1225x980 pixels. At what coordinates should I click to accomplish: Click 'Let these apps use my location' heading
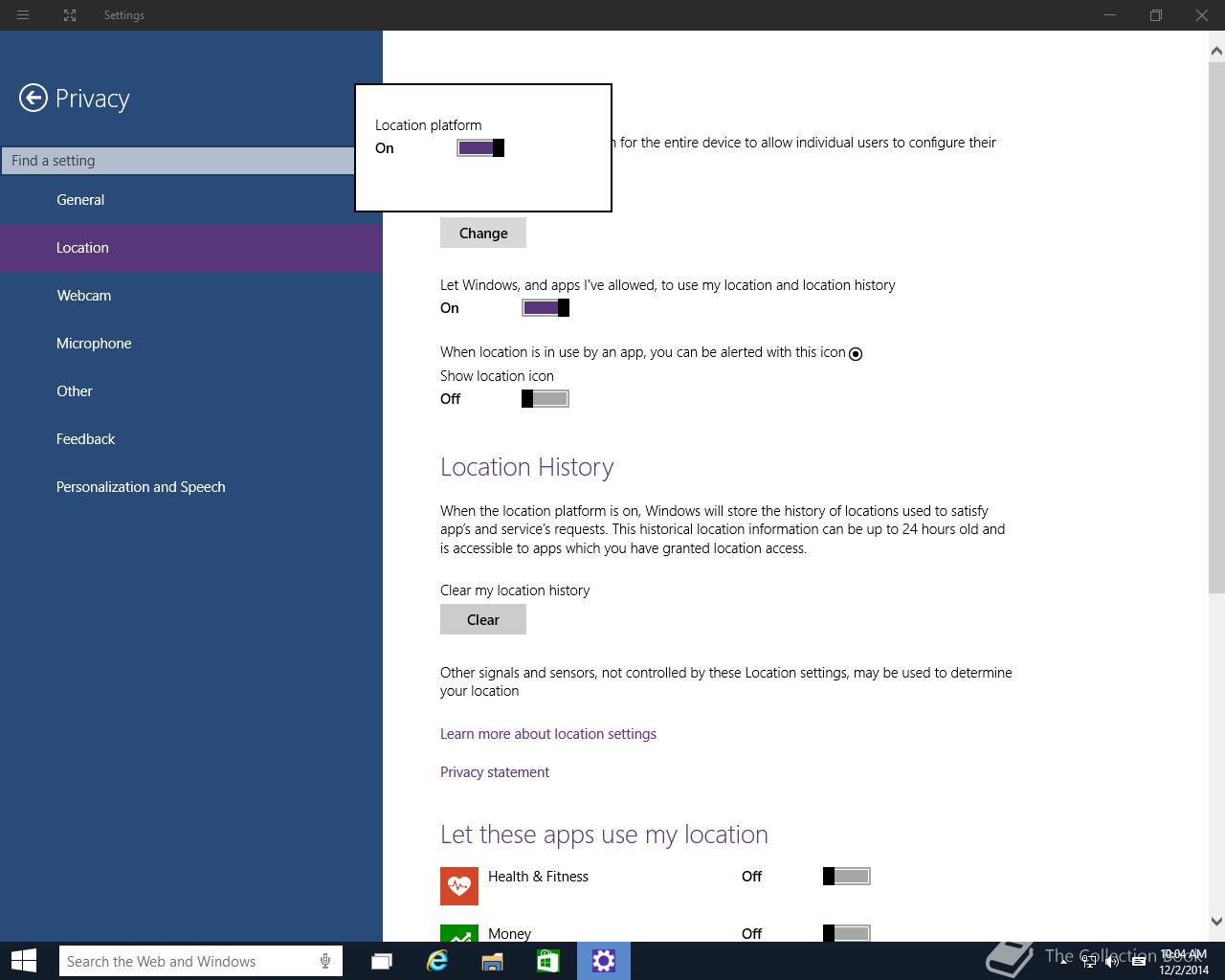(x=604, y=835)
